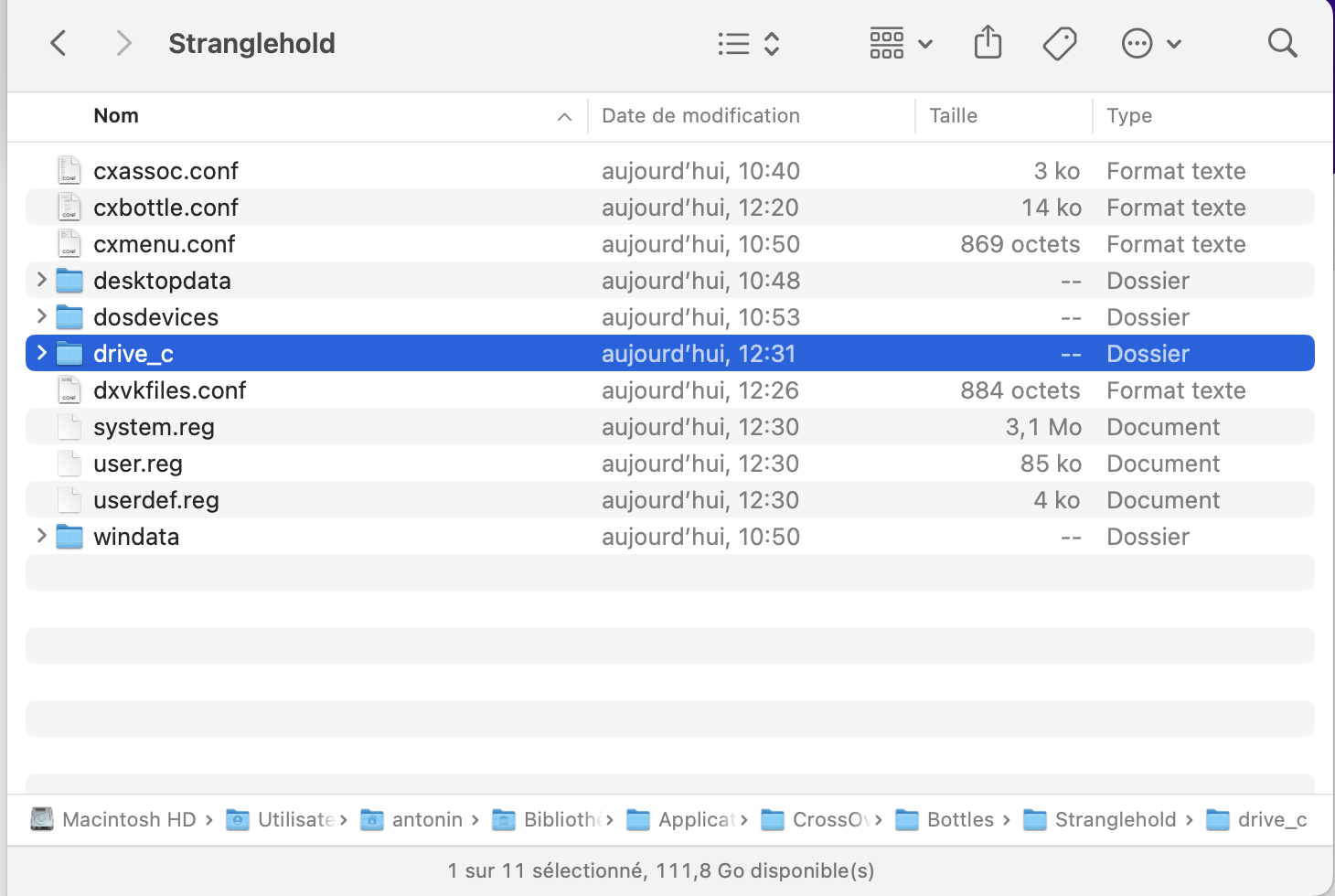Click Utilisateurs folder in the path bar
Viewport: 1335px width, 896px height.
(x=280, y=819)
